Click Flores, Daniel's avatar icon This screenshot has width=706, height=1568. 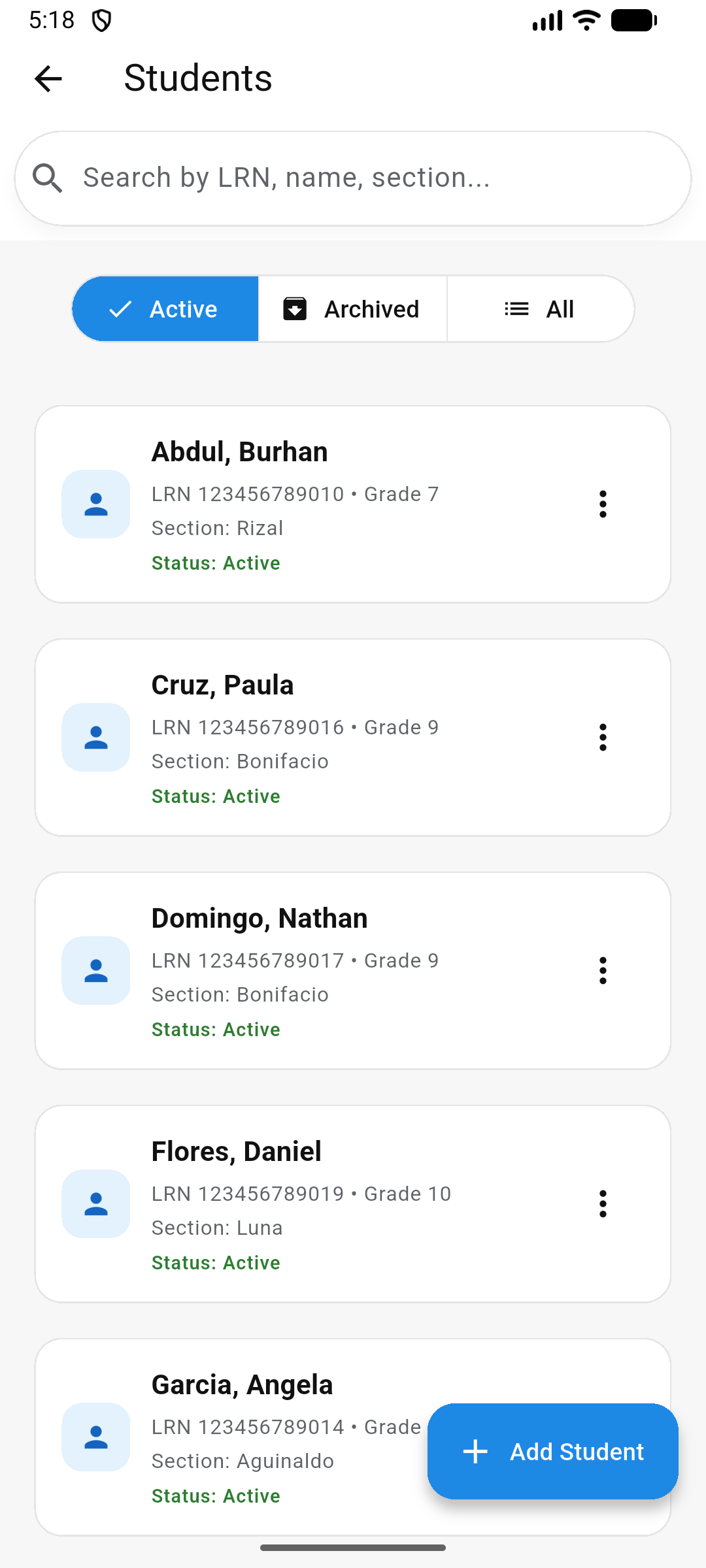click(96, 1204)
